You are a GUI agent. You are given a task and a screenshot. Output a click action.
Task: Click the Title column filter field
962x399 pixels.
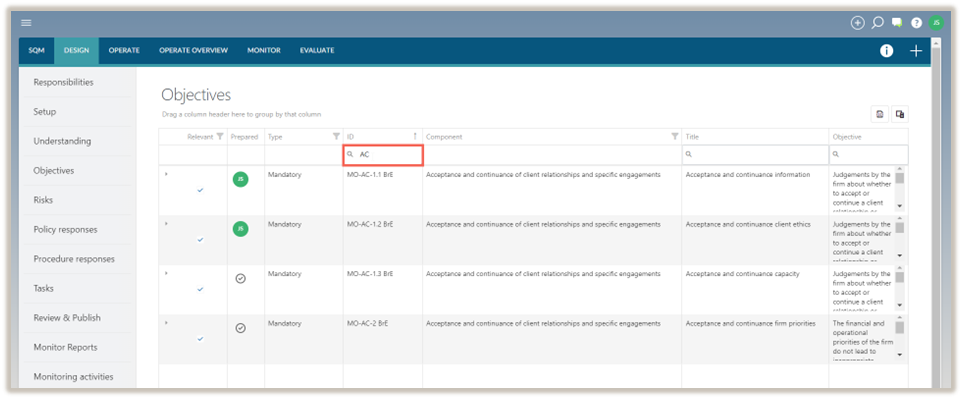[x=755, y=155]
